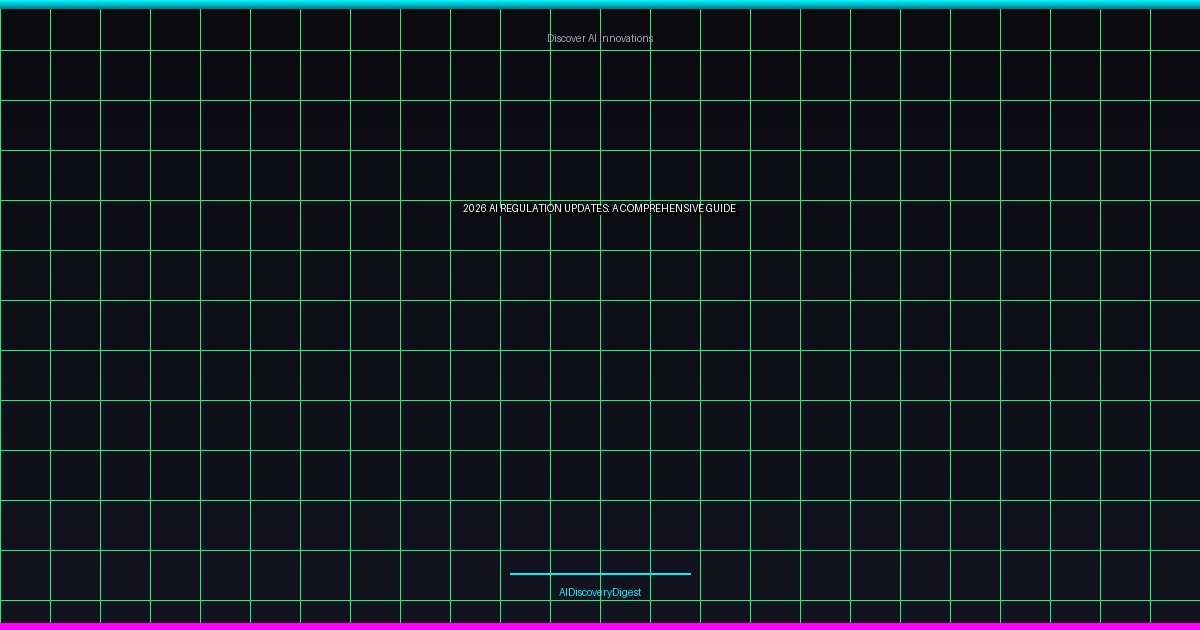
Task: Click the left end of the cyan divider
Action: [x=513, y=574]
